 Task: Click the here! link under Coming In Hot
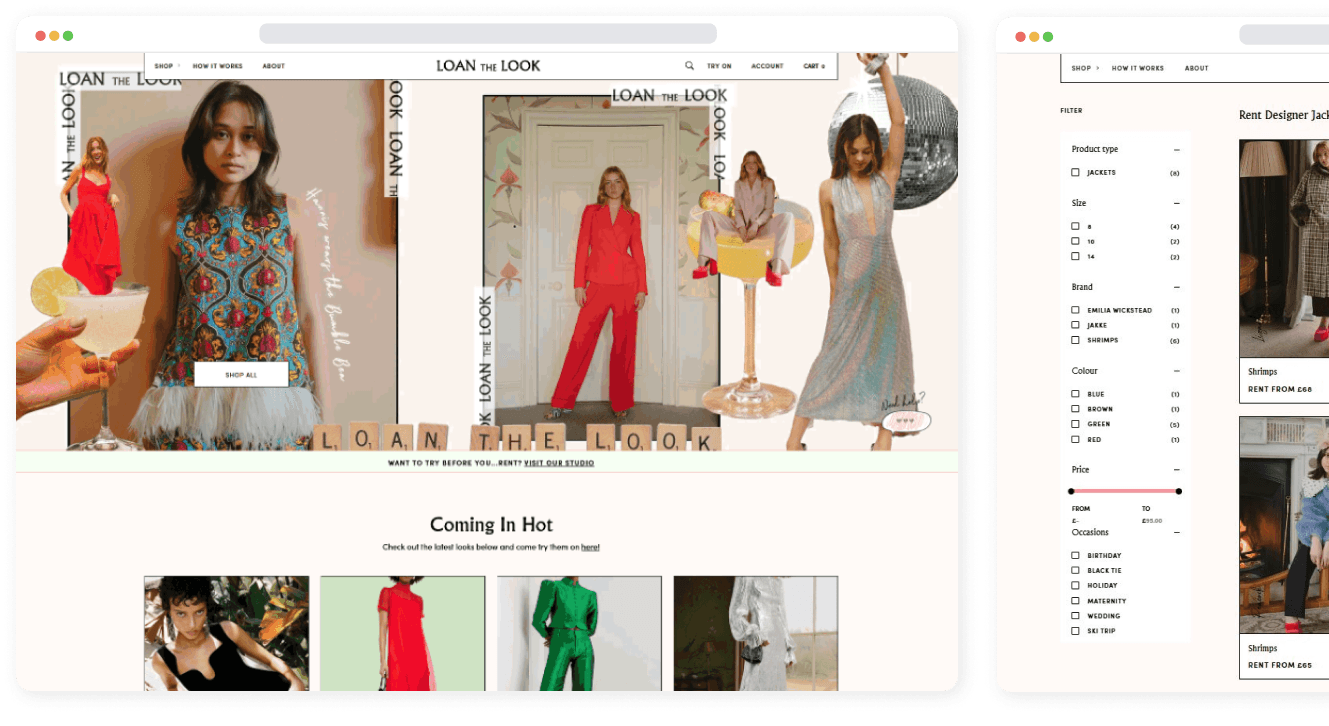tap(592, 547)
